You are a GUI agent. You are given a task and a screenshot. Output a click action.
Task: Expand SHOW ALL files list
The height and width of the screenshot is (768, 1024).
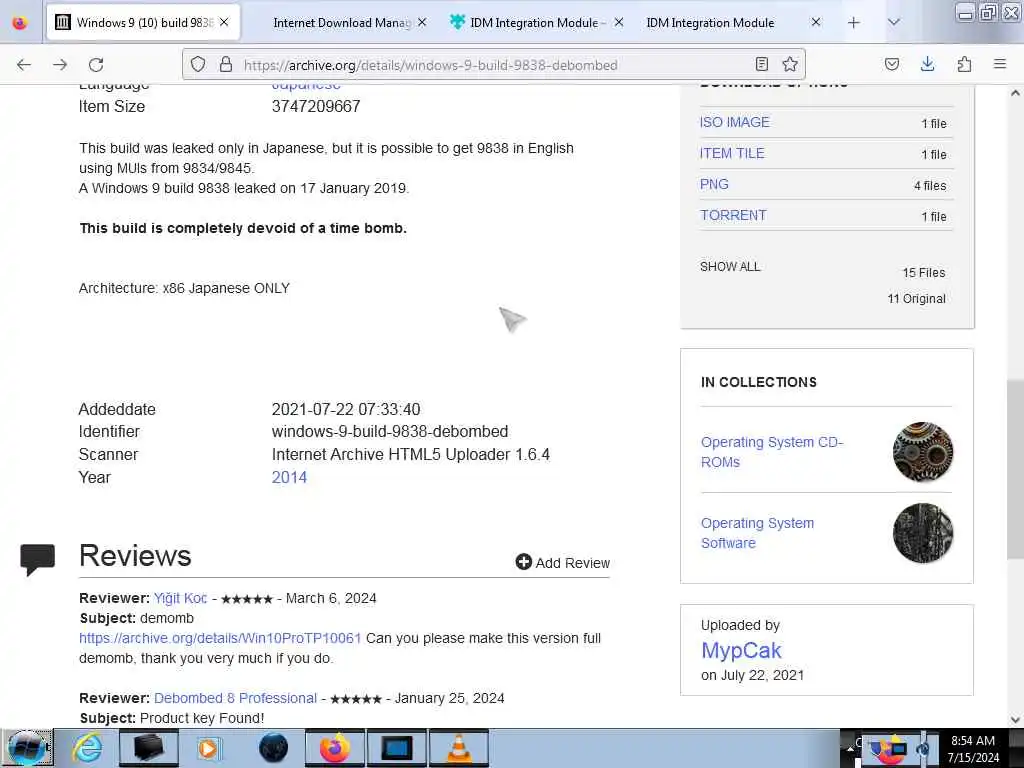click(730, 266)
